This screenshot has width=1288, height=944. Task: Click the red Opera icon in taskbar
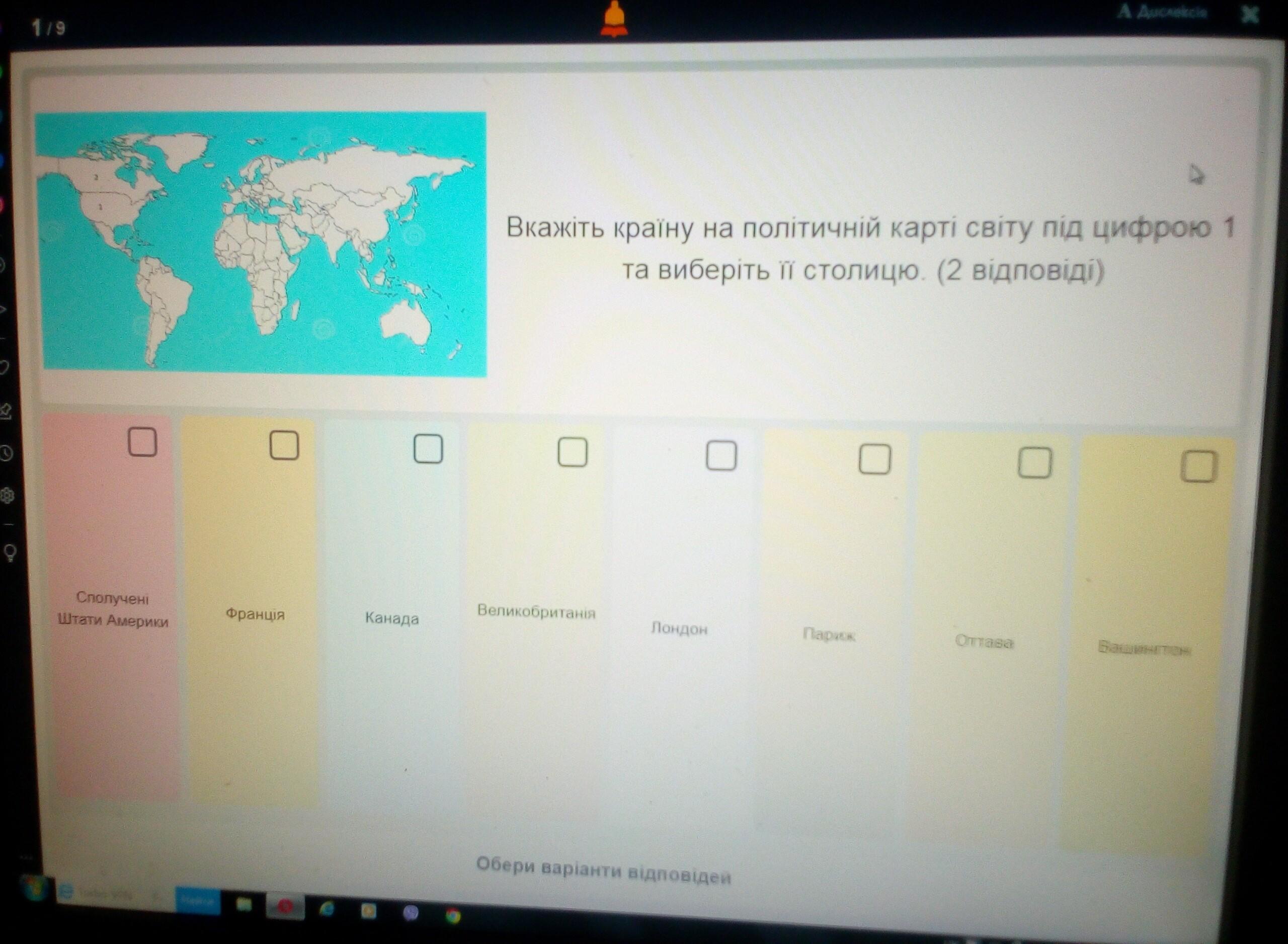coord(285,907)
